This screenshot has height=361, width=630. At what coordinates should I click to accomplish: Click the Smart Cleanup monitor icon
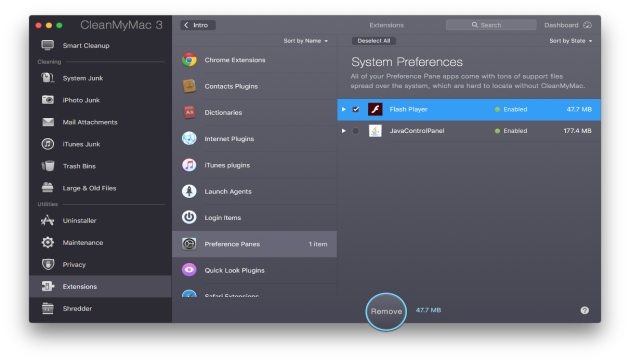coord(47,45)
